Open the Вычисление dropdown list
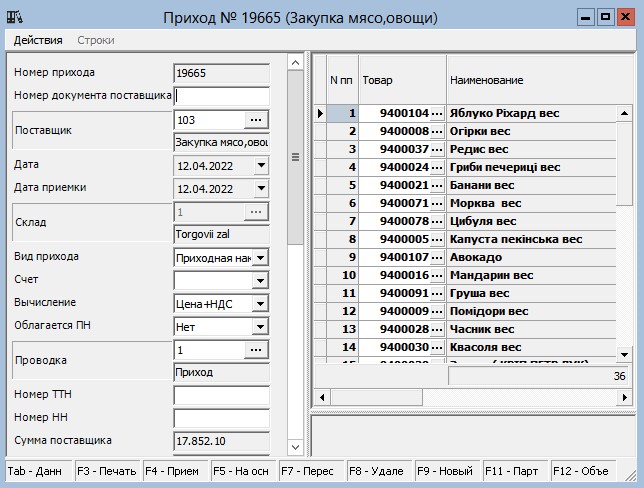 [x=261, y=304]
